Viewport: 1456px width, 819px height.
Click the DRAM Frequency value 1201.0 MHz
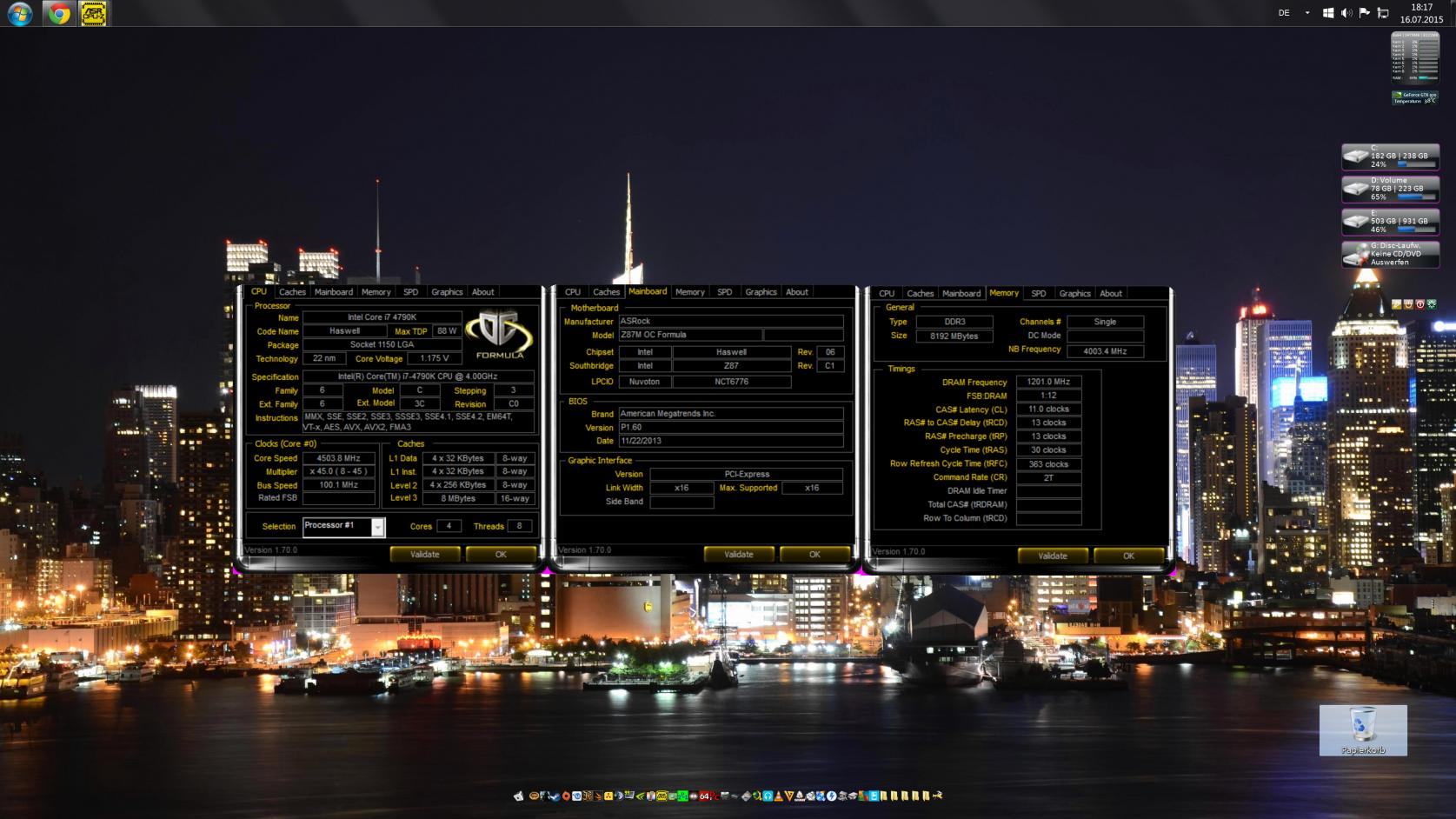point(1048,382)
